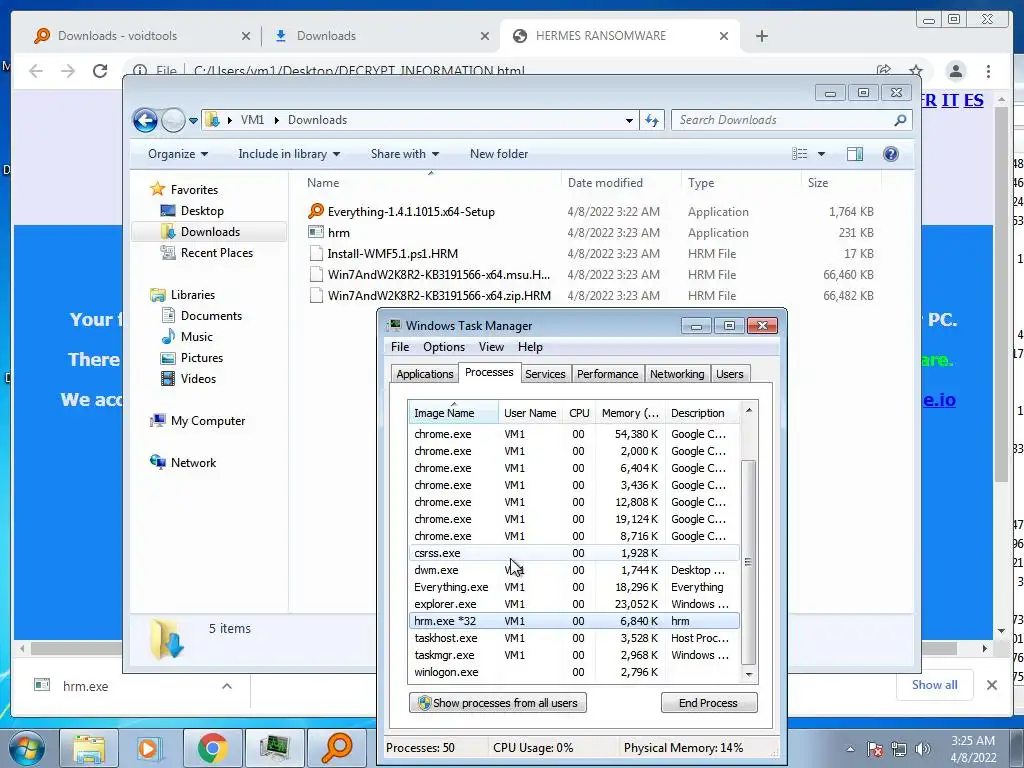
Task: Click Chrome reload page icon
Action: click(100, 71)
